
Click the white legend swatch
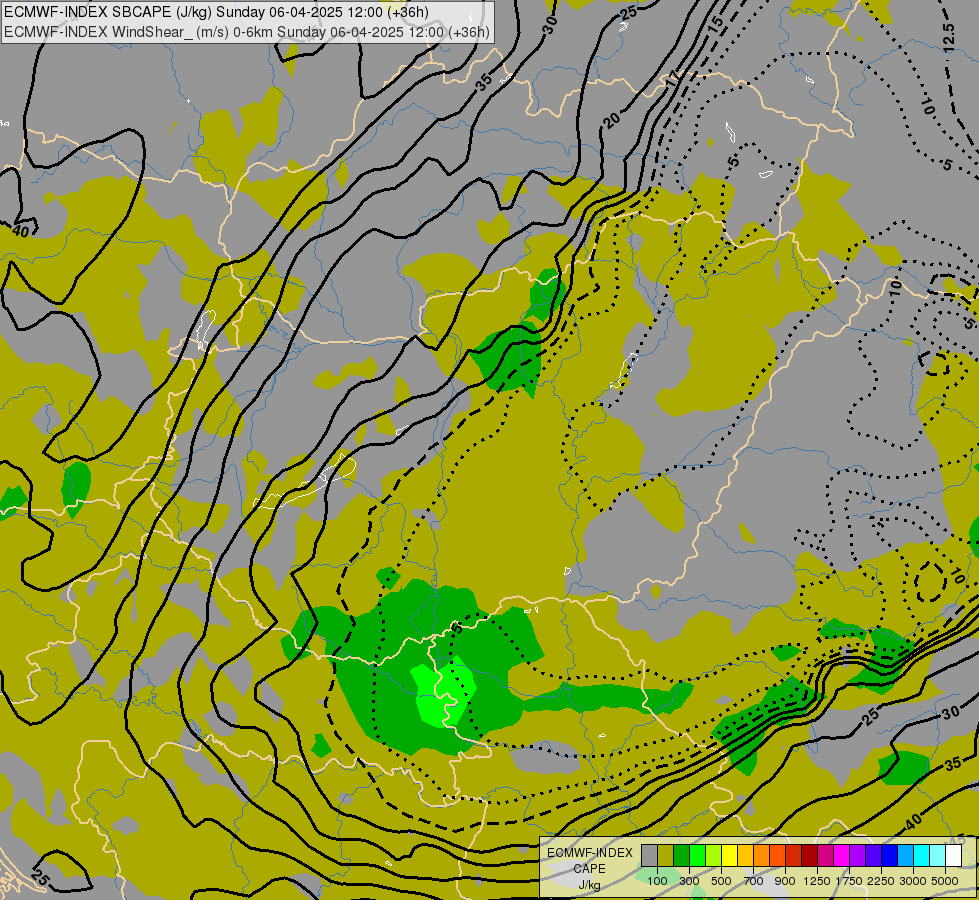tap(953, 855)
